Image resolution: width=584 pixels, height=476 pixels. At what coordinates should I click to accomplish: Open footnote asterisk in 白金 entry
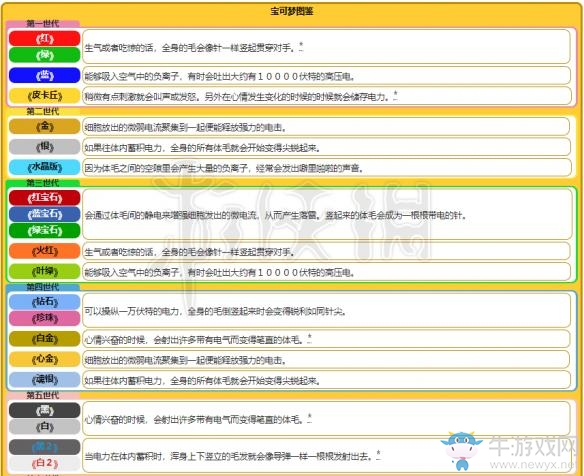point(310,338)
